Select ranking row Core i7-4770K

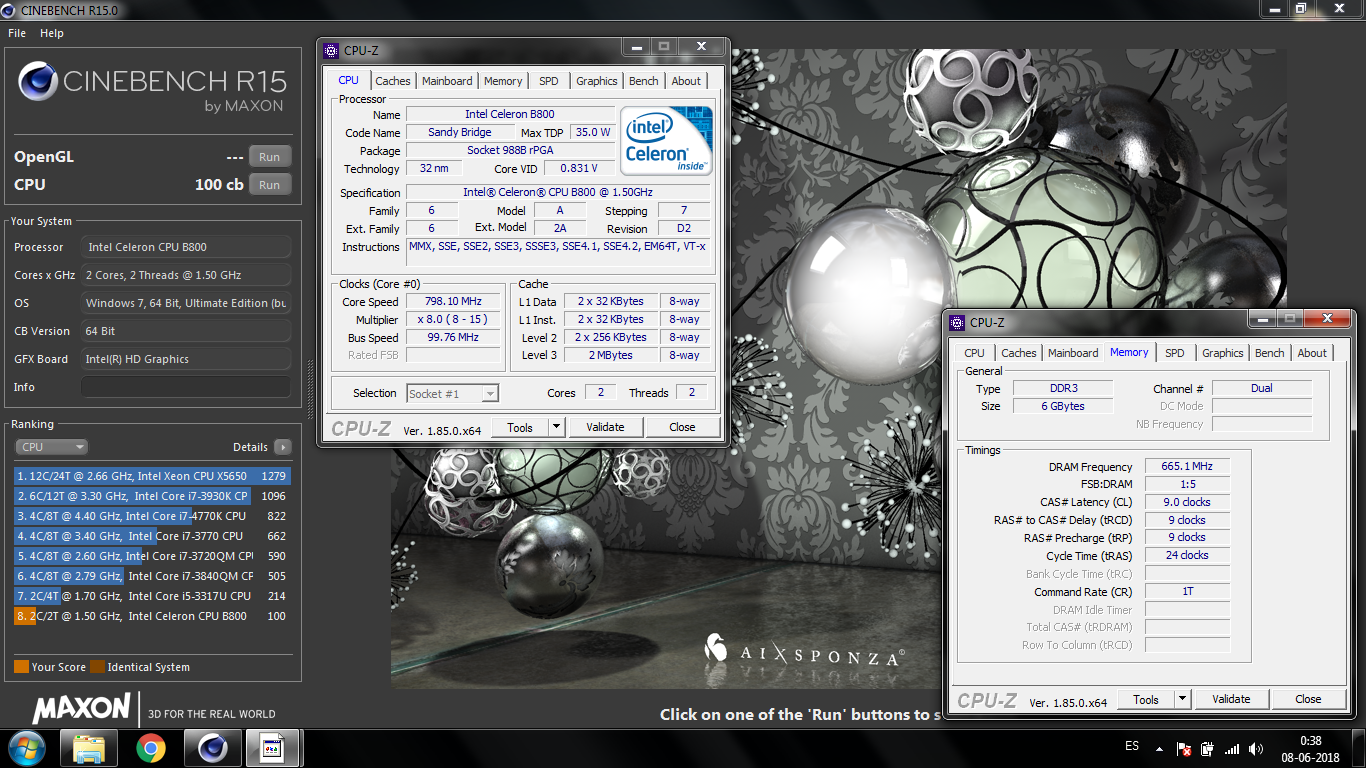(152, 516)
